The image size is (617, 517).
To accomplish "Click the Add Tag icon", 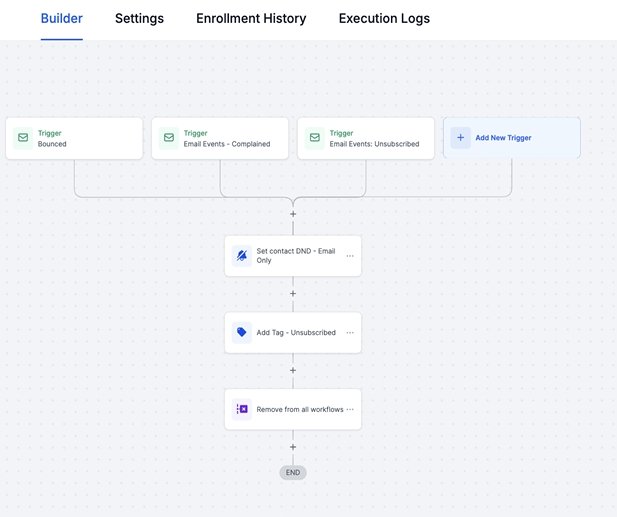I will 242,332.
